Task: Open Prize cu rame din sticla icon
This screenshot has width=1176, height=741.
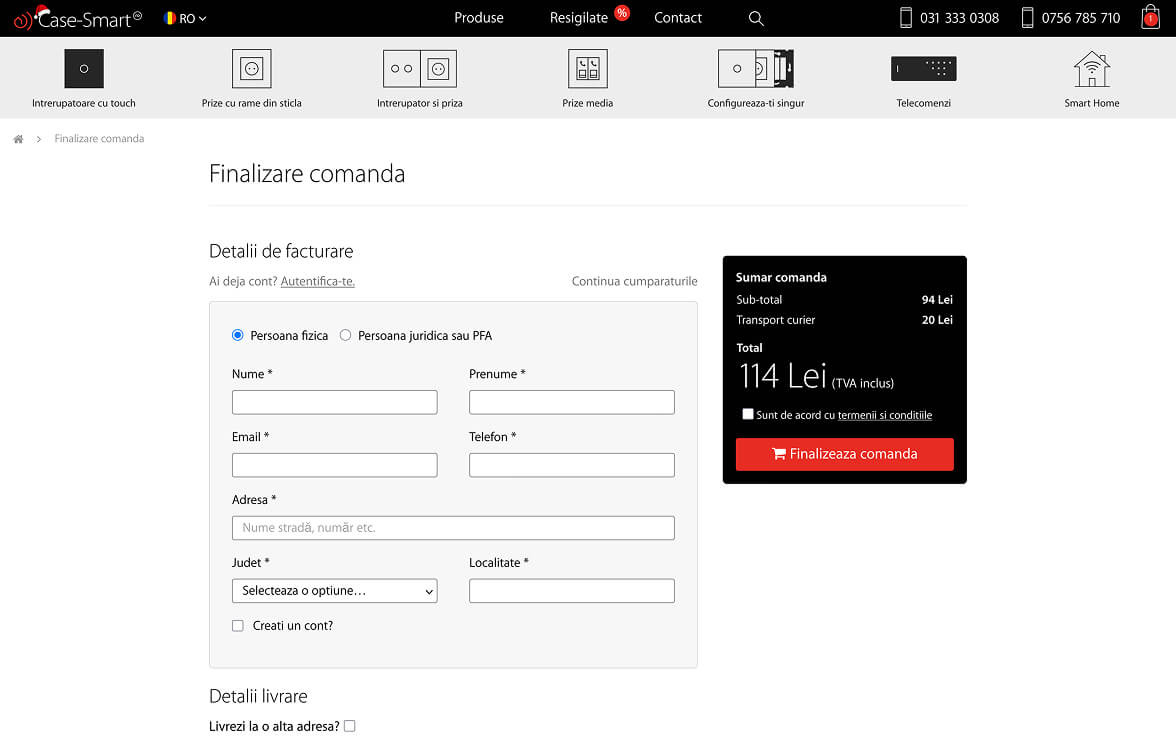Action: (251, 69)
